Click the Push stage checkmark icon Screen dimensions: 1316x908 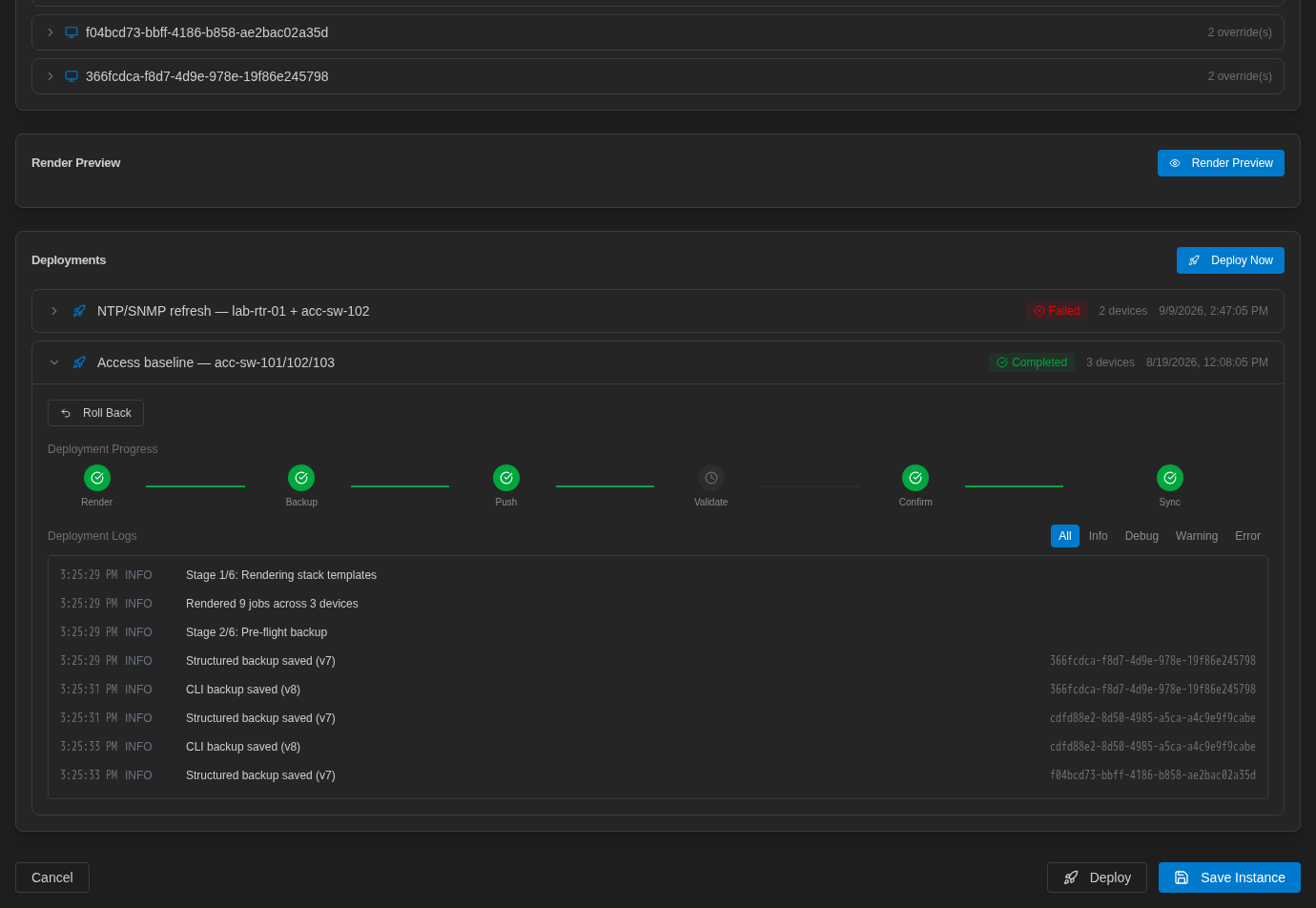[506, 478]
